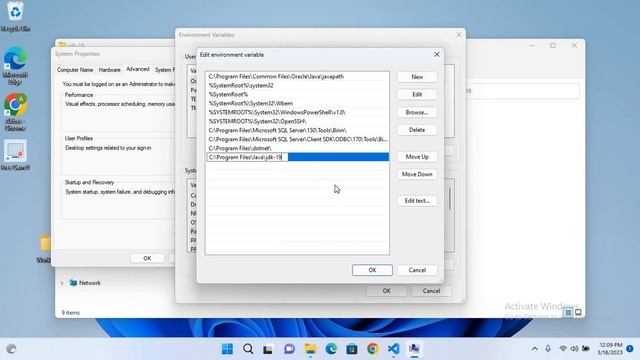Expand the Network node in File Explorer
640x360 pixels.
[x=62, y=283]
